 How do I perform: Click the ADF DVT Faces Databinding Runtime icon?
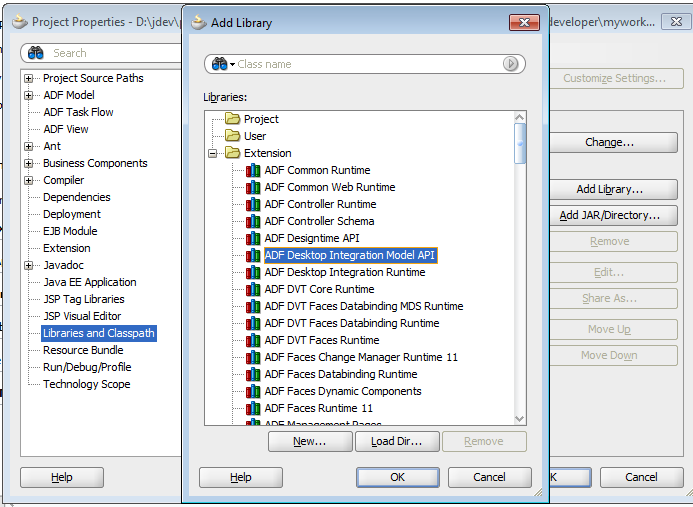point(253,323)
